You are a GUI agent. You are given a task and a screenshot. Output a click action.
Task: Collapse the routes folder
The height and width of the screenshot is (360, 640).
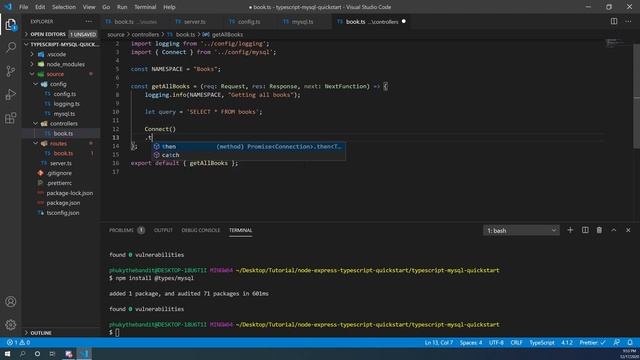58,143
